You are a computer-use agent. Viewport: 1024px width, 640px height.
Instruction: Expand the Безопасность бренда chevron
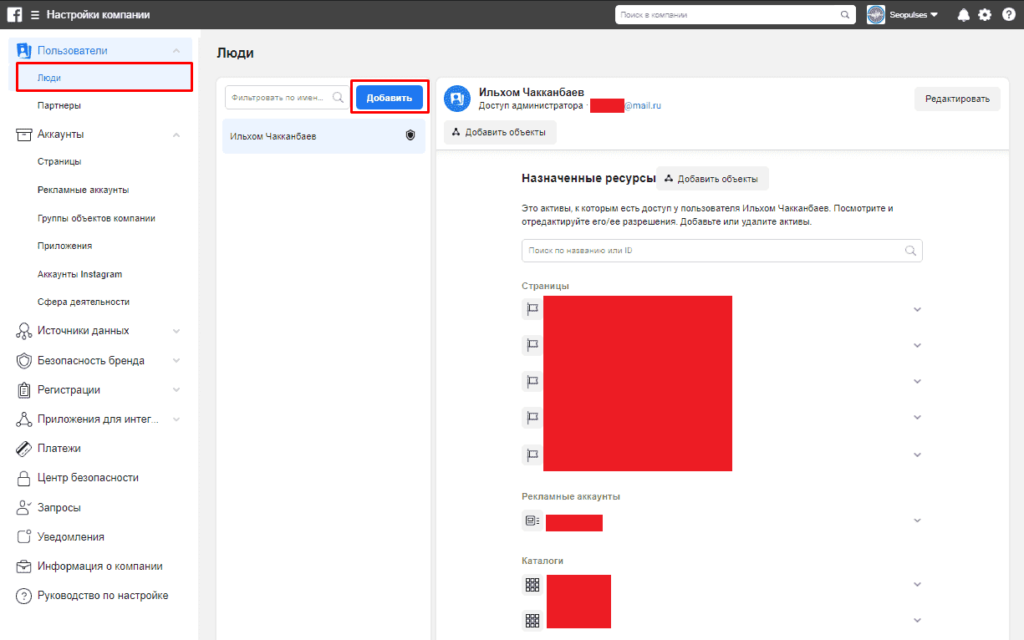(176, 360)
